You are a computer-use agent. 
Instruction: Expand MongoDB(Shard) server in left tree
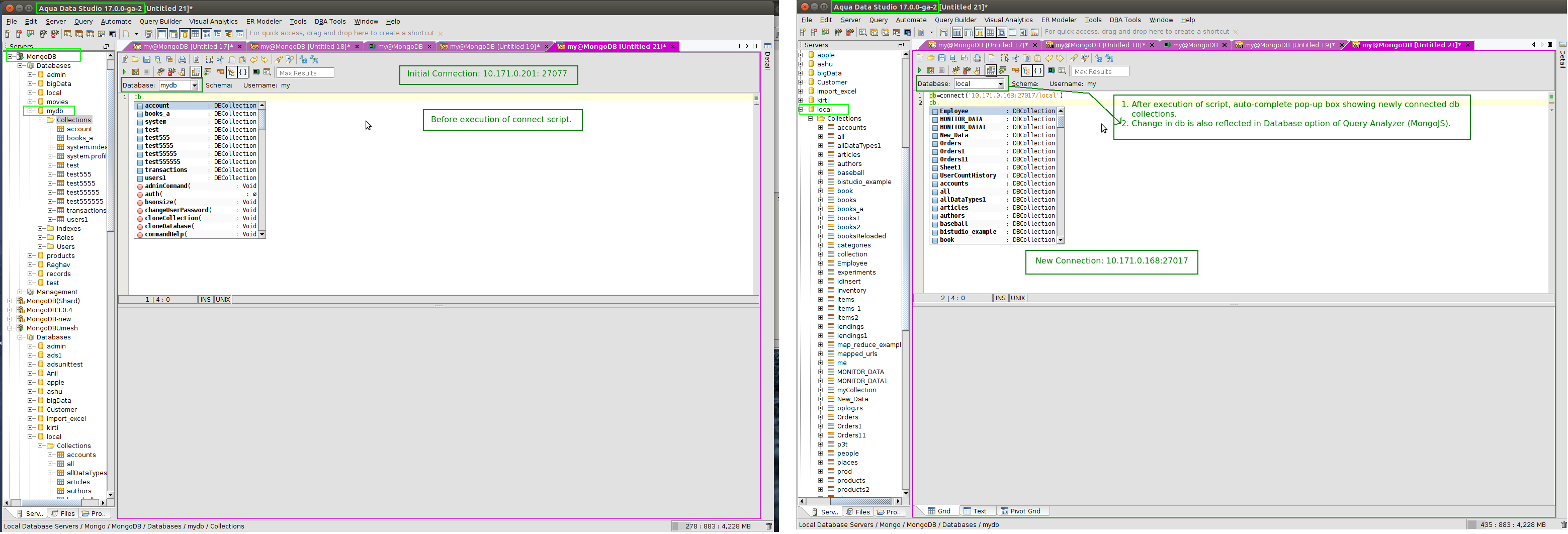10,301
